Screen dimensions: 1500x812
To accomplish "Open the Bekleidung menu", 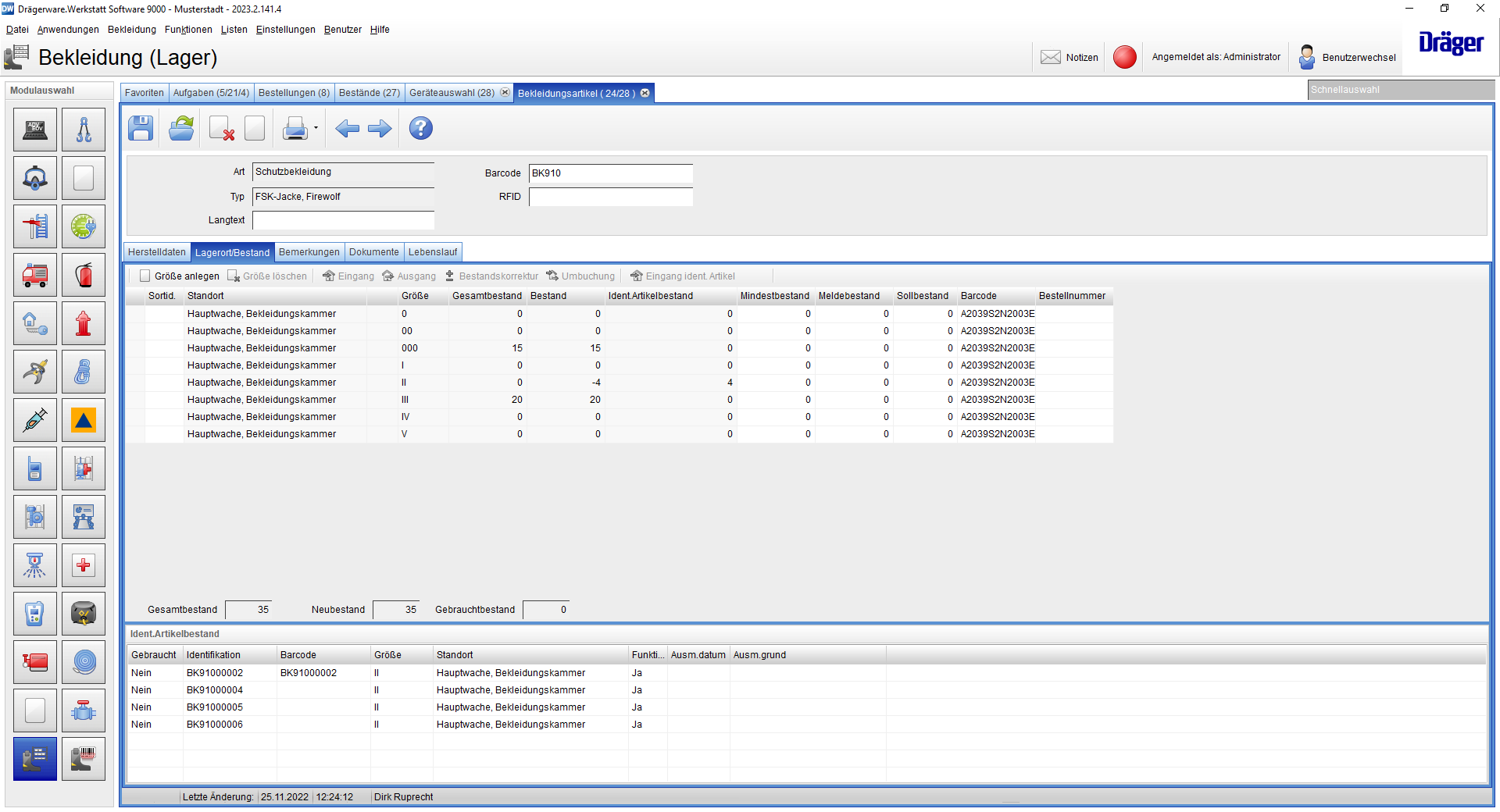I will click(131, 30).
